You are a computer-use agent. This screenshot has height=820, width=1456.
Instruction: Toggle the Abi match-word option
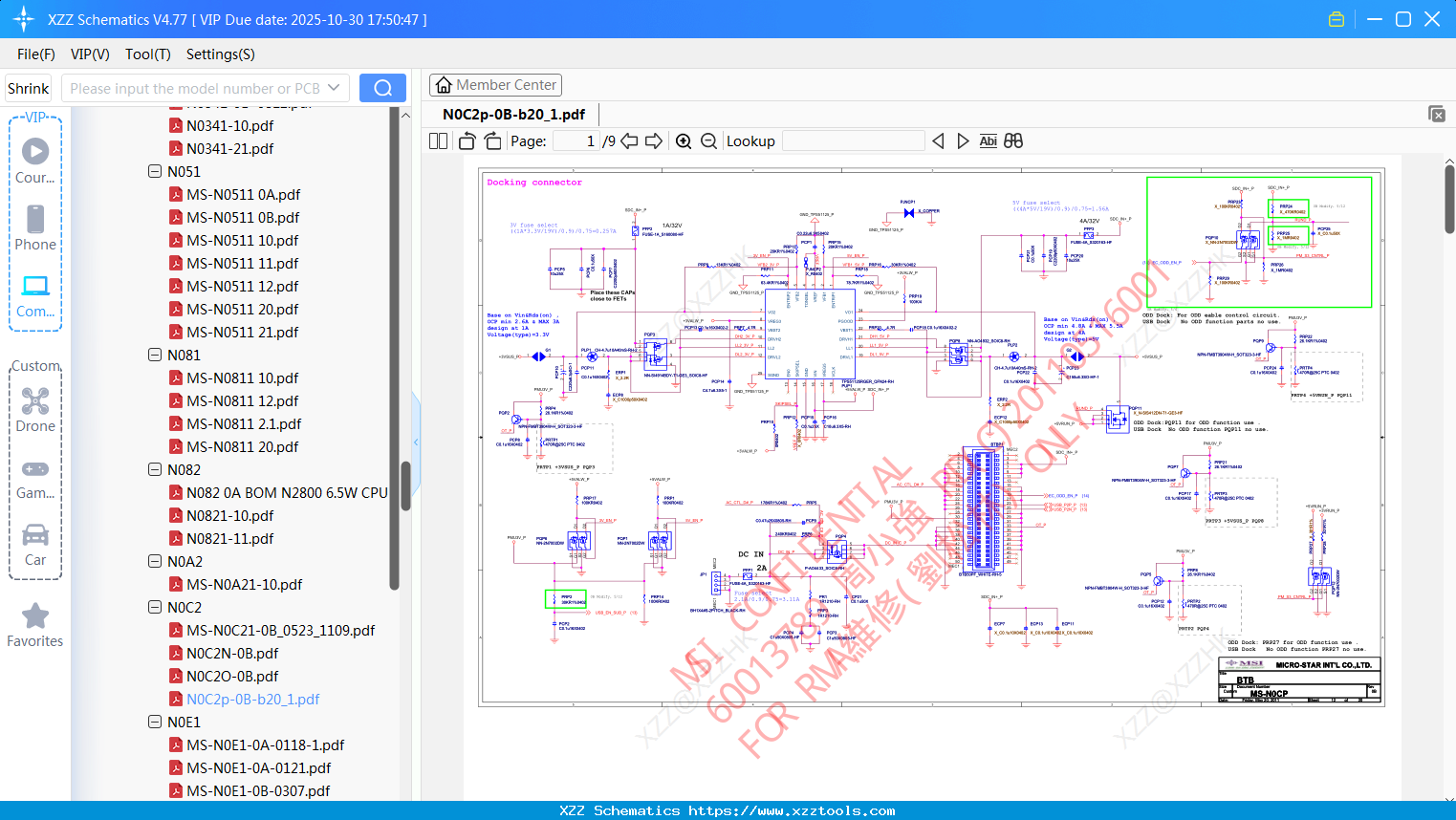pos(988,140)
